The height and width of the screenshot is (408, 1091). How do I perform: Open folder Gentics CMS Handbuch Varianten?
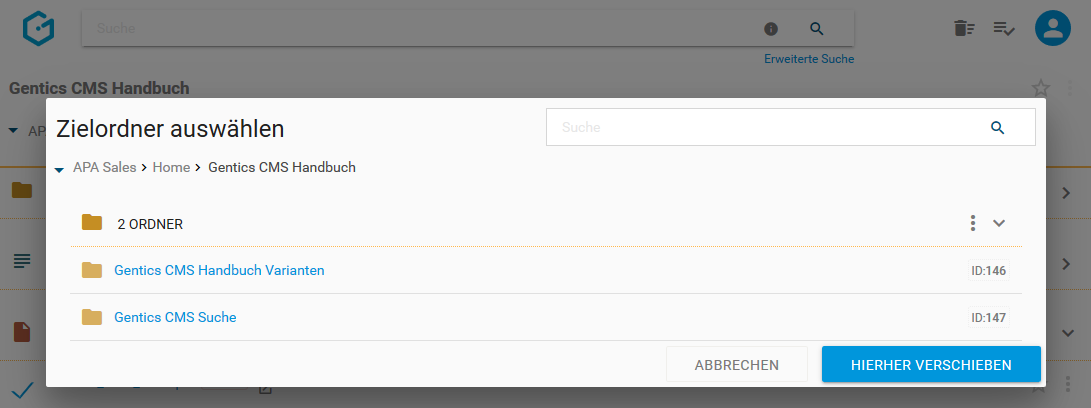pos(219,270)
